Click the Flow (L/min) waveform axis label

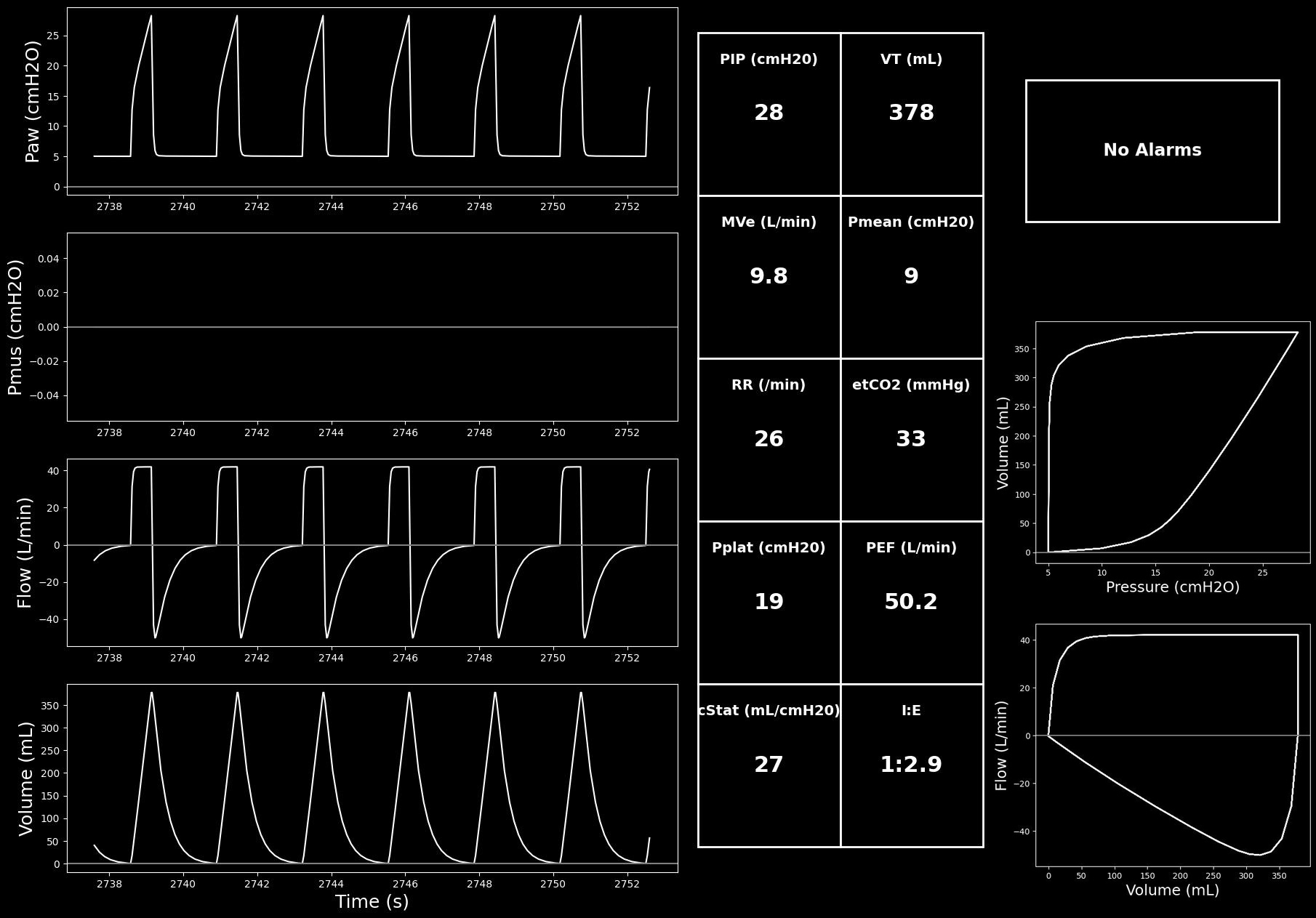coord(25,552)
